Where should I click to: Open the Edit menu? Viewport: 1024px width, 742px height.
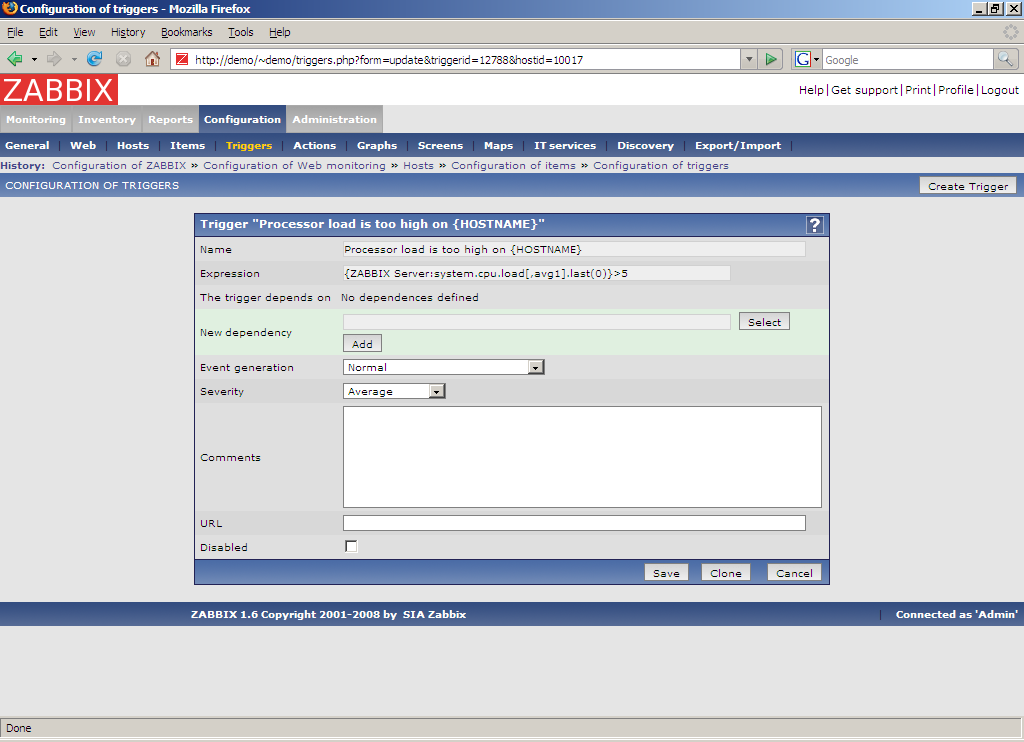click(x=48, y=32)
